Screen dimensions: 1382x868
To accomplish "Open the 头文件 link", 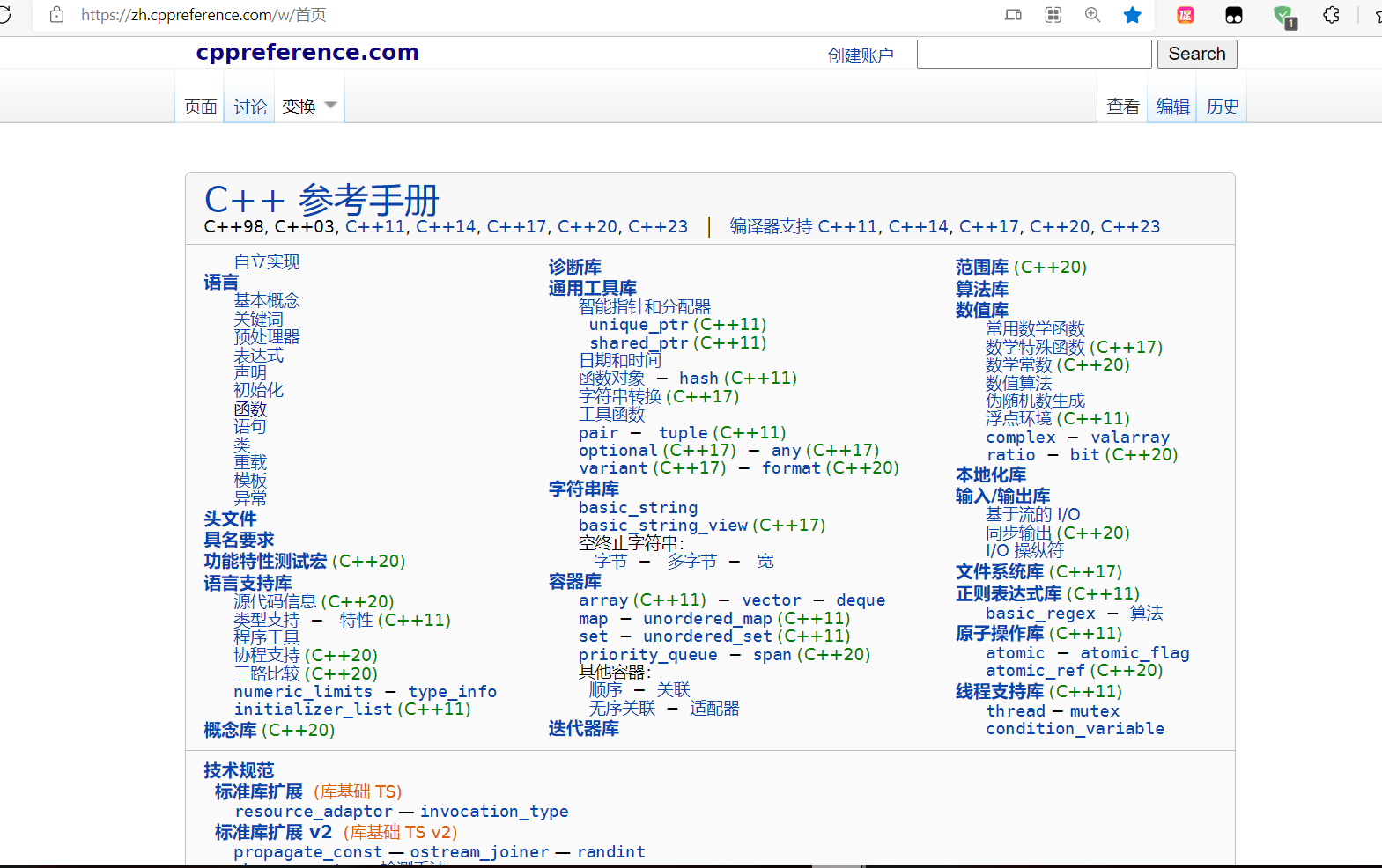I will [x=230, y=519].
